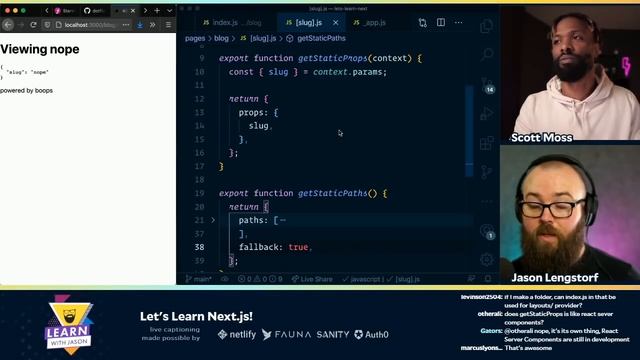Click the browser shield tracking icon
This screenshot has height=360, width=640.
click(47, 25)
